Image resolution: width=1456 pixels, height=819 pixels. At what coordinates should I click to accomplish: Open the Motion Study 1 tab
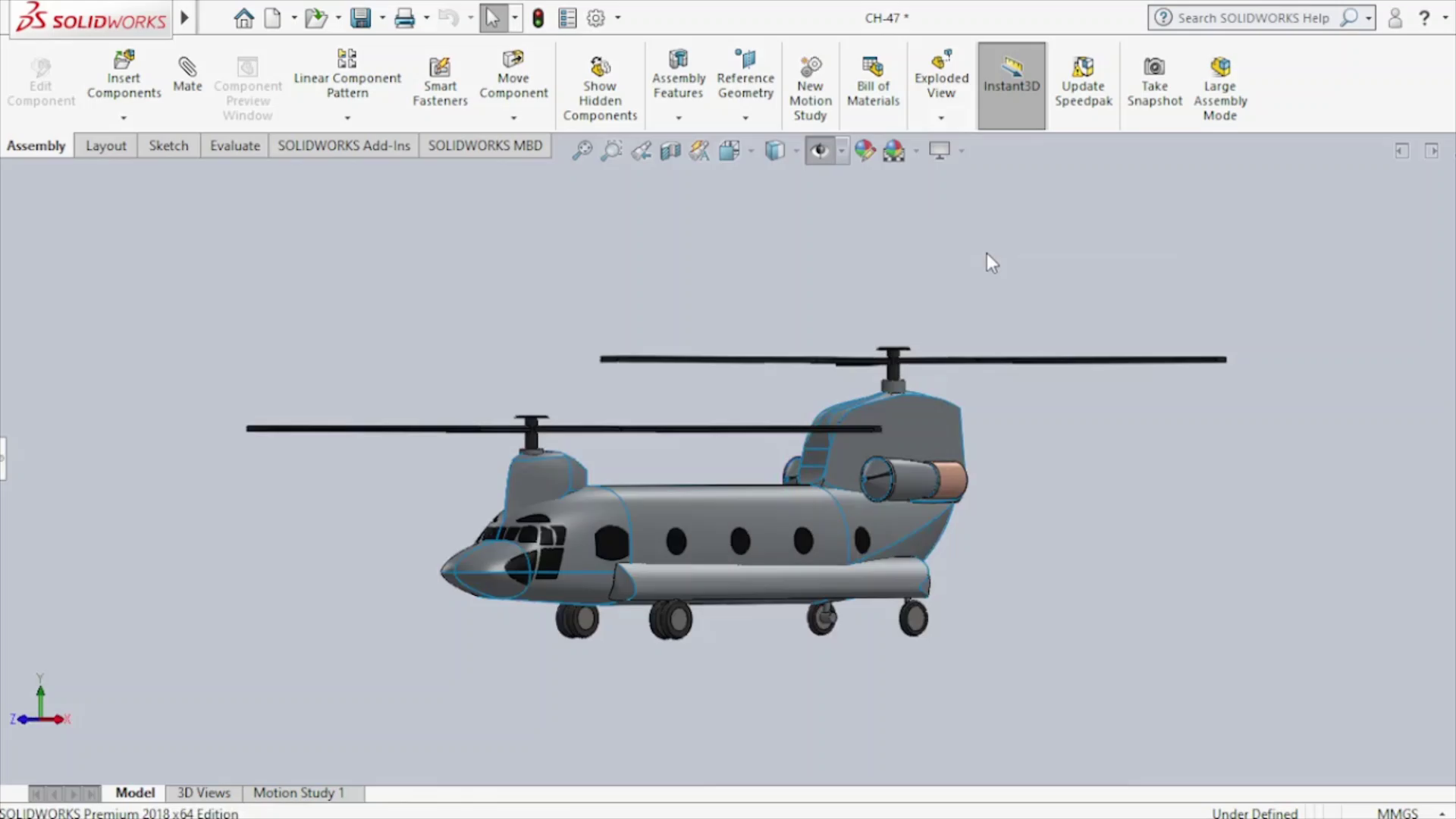coord(299,792)
